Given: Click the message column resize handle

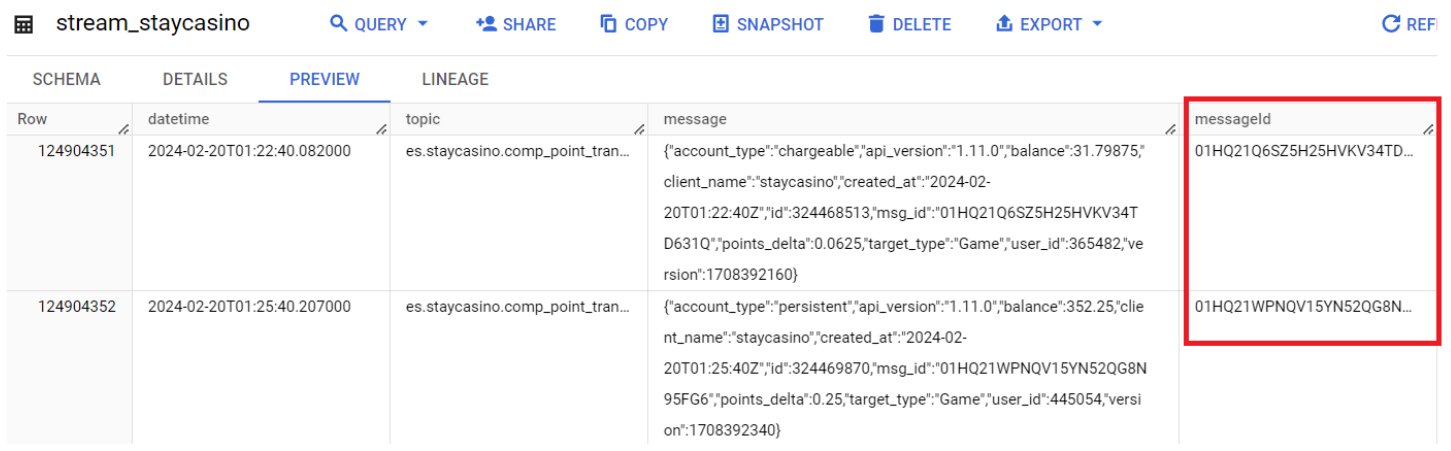Looking at the screenshot, I should (1169, 129).
